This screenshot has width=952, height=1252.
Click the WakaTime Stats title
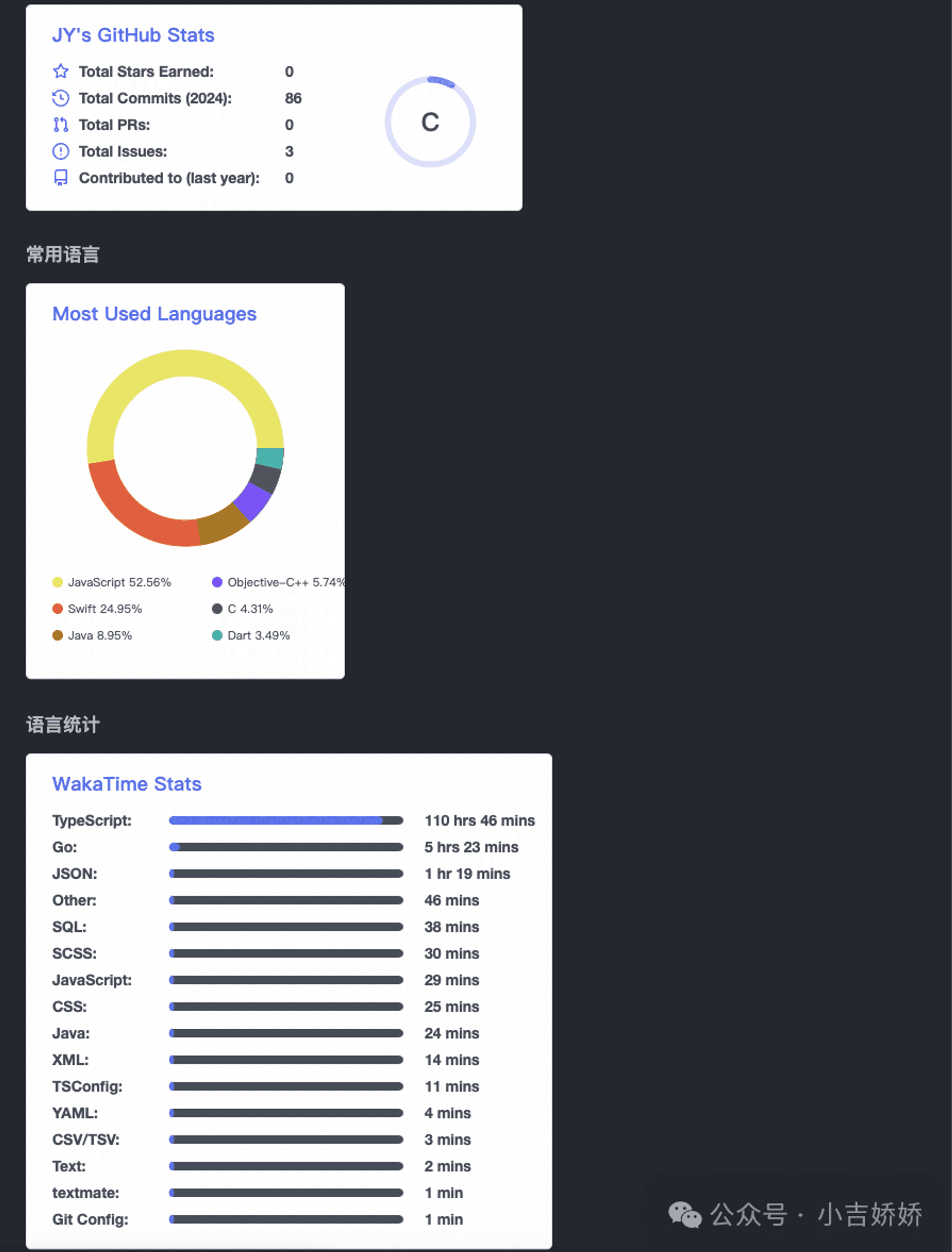127,784
